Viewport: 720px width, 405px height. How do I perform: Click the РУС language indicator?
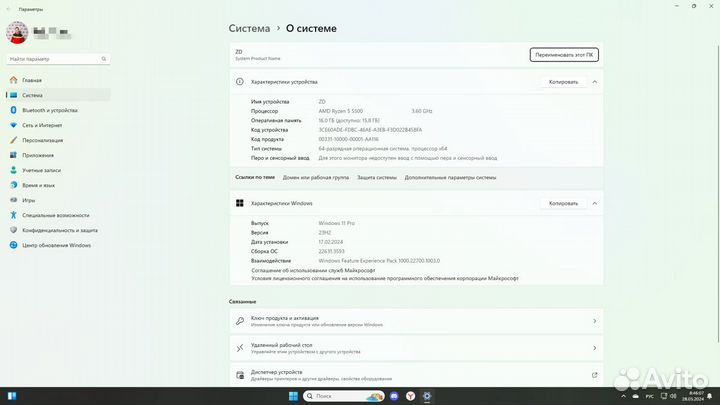[x=650, y=396]
